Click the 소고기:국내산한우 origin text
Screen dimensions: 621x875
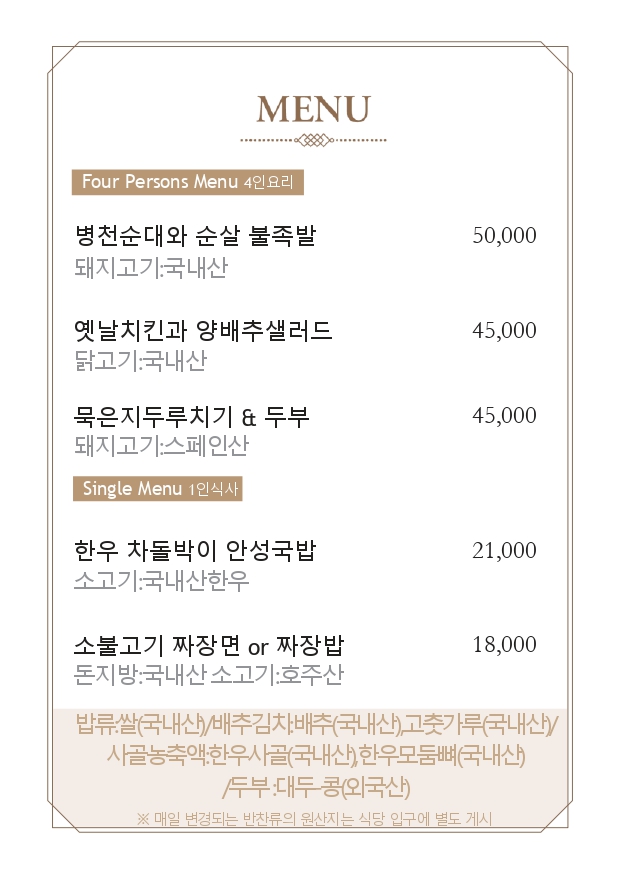(162, 581)
